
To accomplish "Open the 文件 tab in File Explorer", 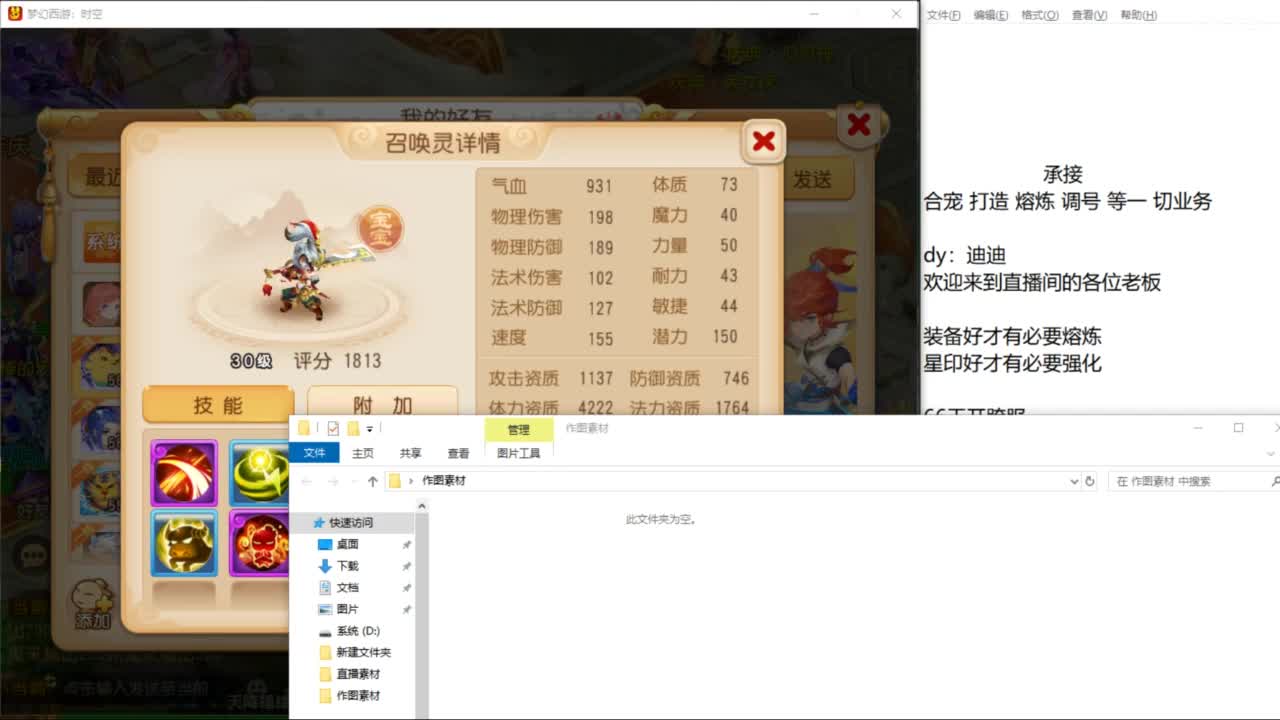I will pyautogui.click(x=314, y=453).
